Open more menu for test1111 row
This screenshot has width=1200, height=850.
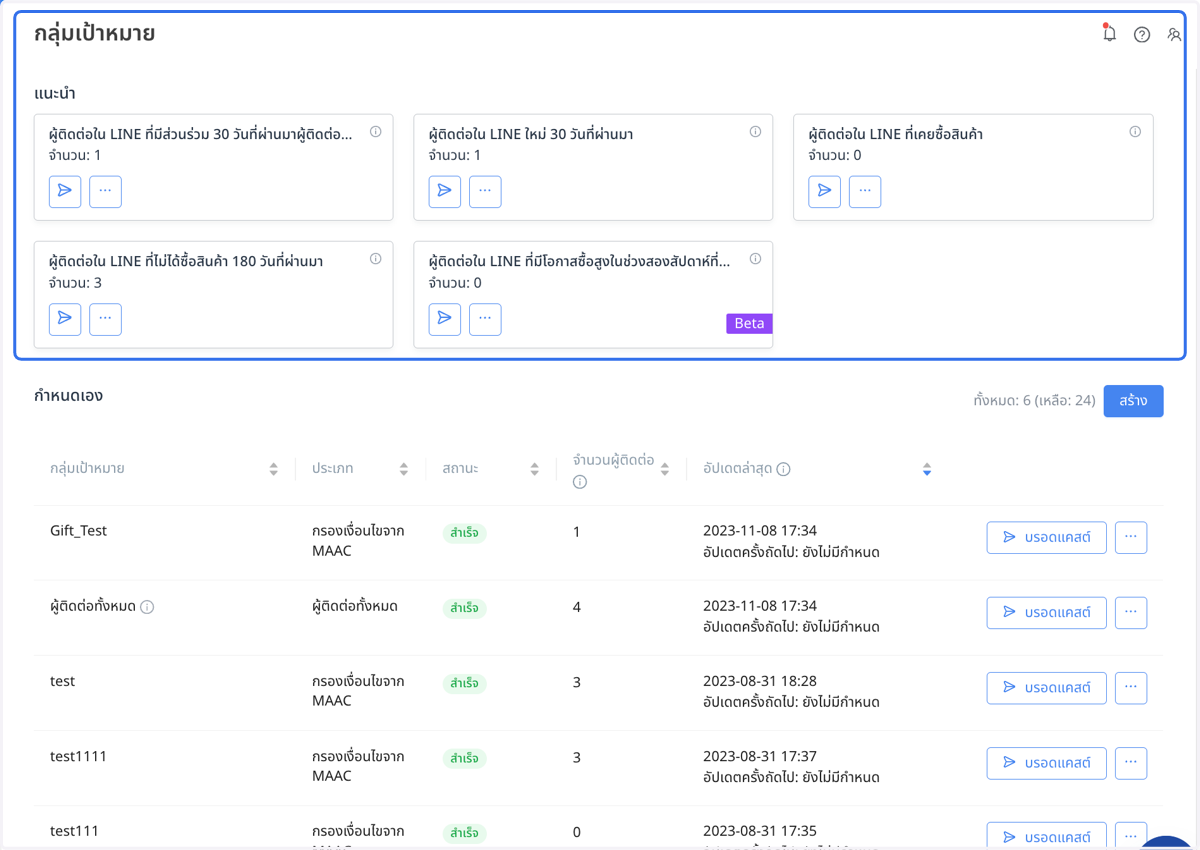(1131, 763)
